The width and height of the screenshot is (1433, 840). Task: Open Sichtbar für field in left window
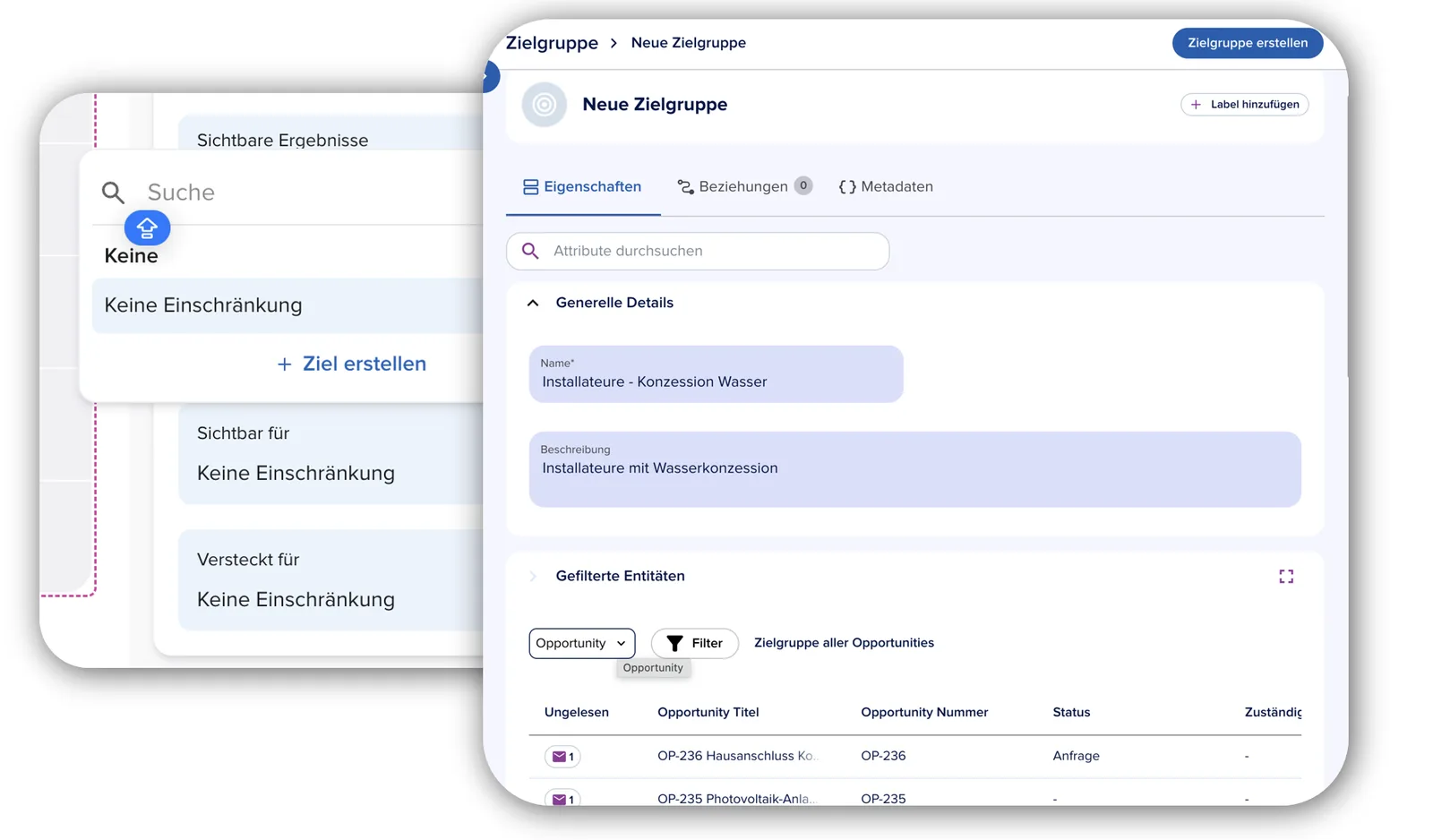point(330,455)
